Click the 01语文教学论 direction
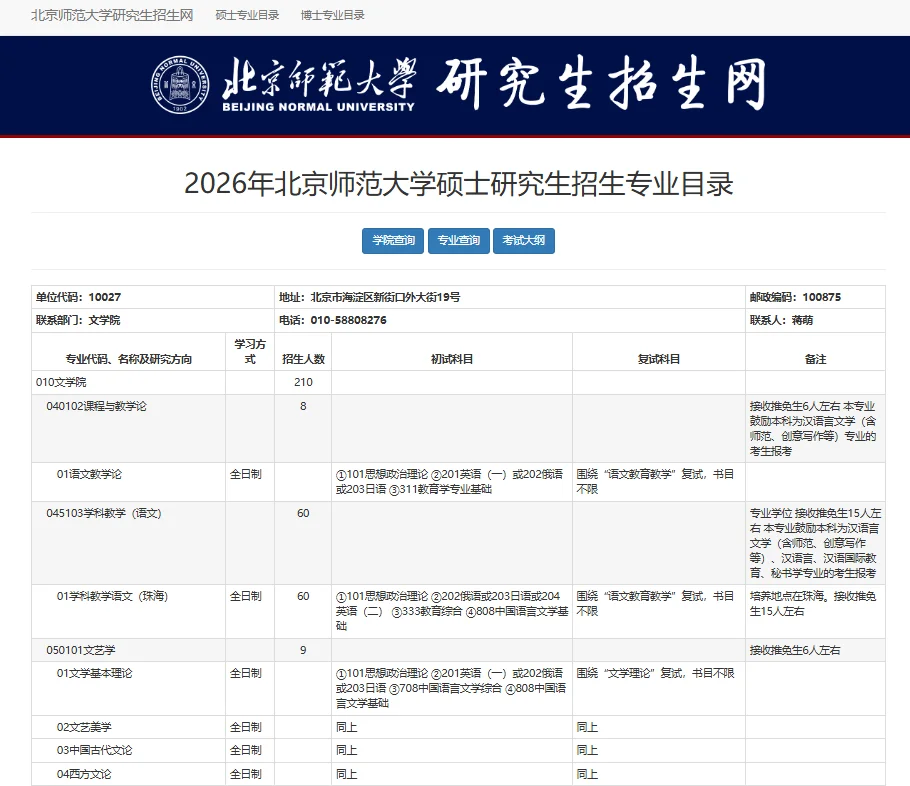The image size is (910, 786). pyautogui.click(x=89, y=474)
